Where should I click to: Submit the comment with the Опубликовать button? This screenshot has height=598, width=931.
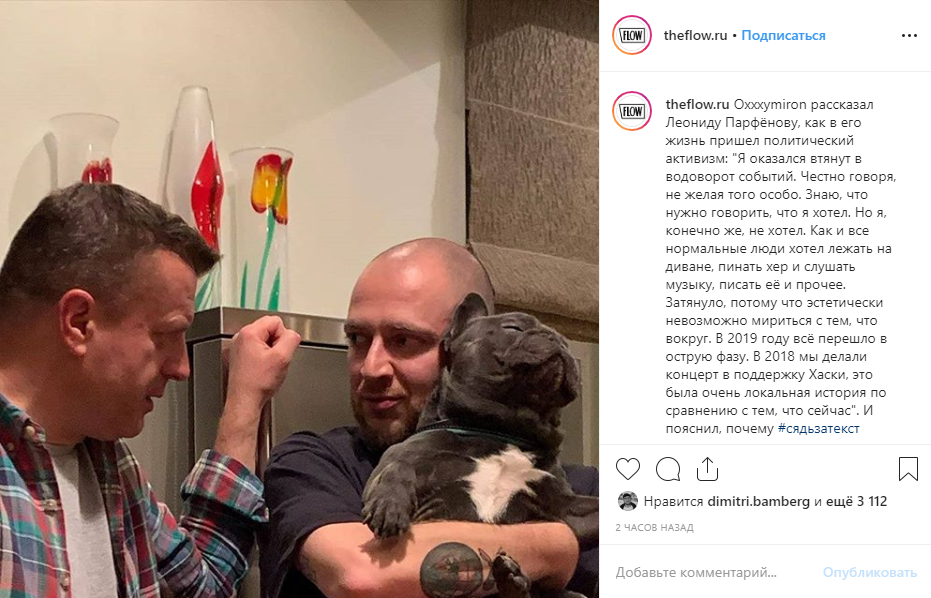point(869,572)
